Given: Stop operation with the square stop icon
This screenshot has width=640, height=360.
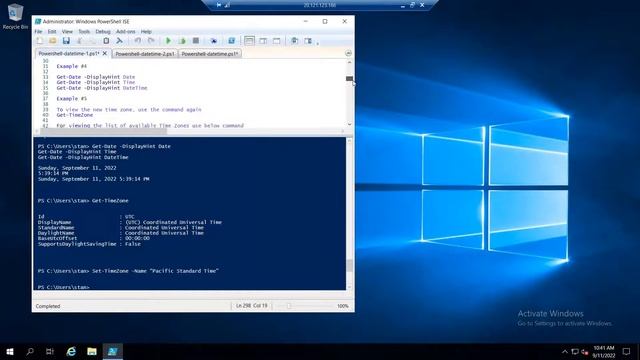Looking at the screenshot, I should tap(196, 41).
